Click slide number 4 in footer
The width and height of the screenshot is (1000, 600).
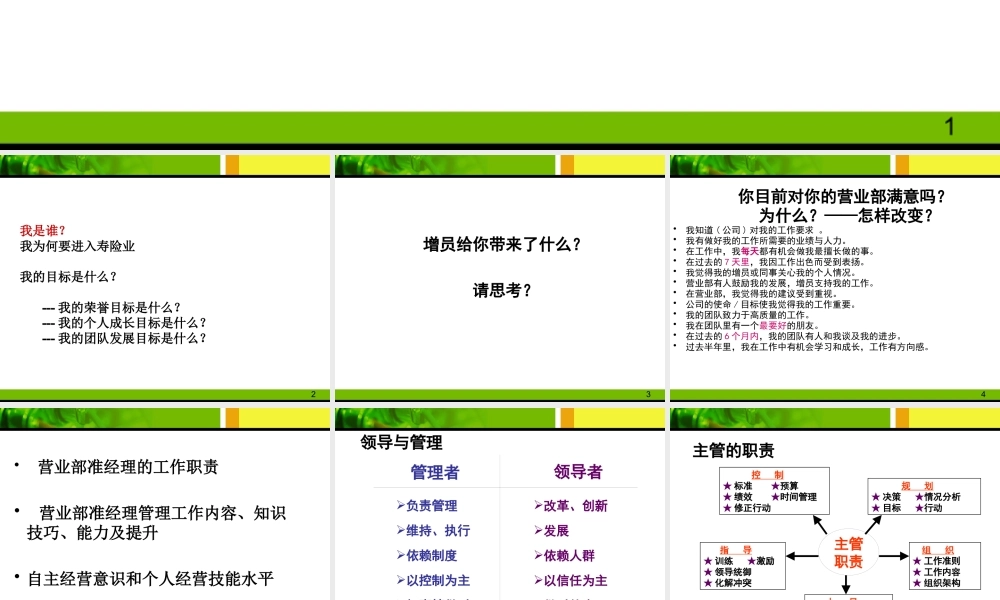coord(983,394)
